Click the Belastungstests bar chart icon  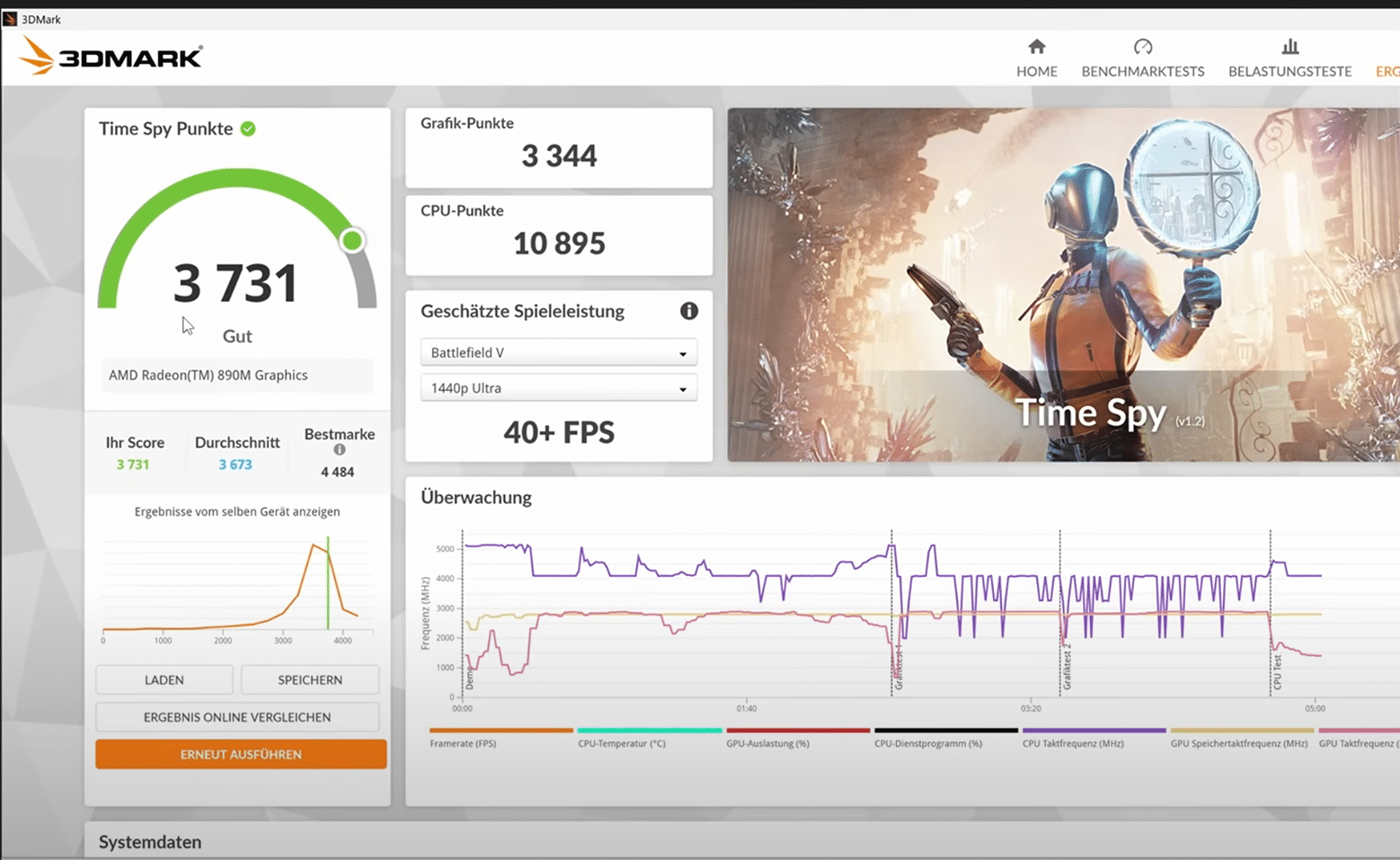pos(1289,47)
